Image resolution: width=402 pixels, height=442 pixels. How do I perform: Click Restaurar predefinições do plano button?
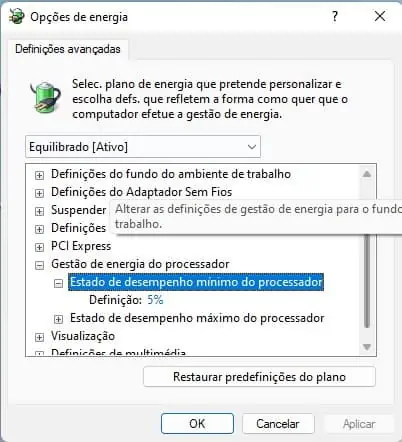[259, 377]
